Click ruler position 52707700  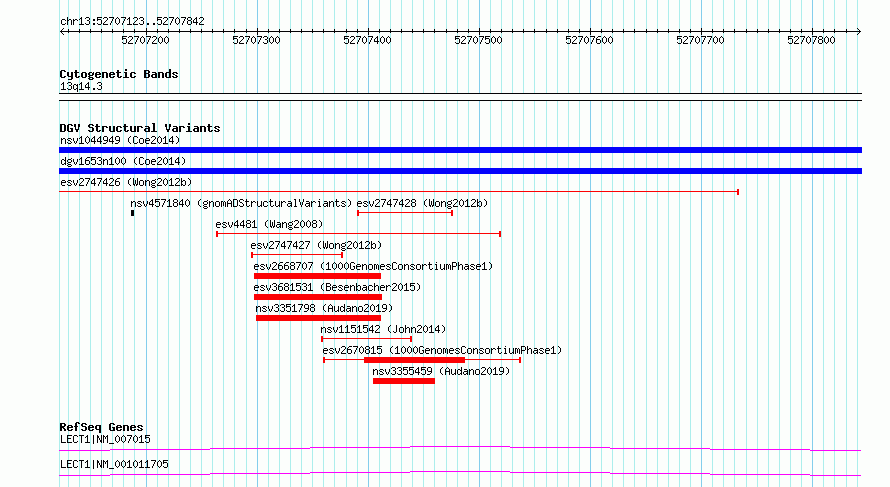[x=700, y=40]
